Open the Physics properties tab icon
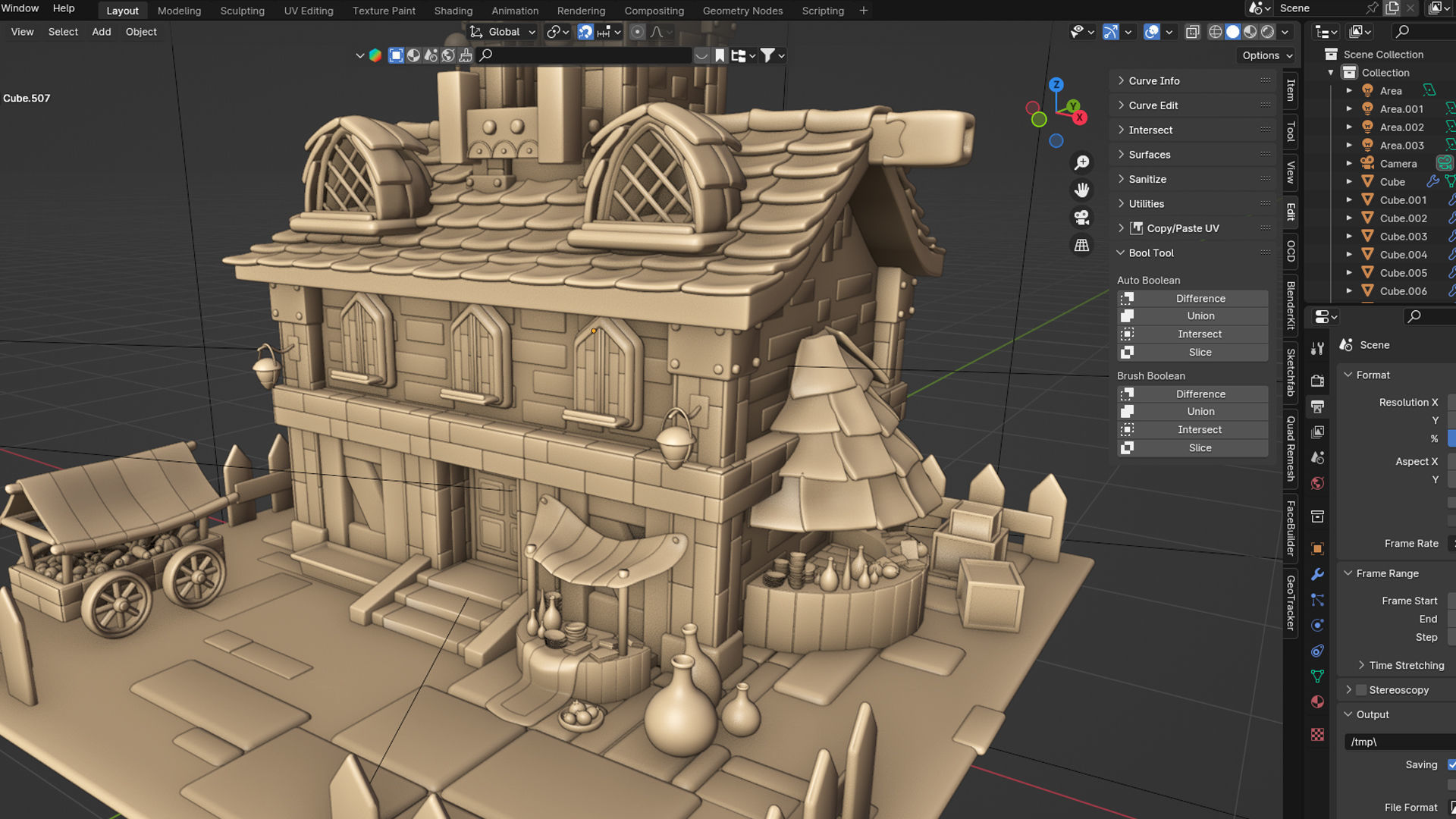Viewport: 1456px width, 819px height. pos(1317,626)
